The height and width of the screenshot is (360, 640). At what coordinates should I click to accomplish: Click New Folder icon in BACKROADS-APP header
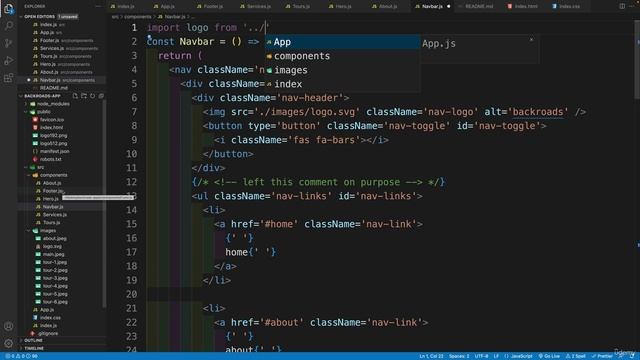pos(84,96)
